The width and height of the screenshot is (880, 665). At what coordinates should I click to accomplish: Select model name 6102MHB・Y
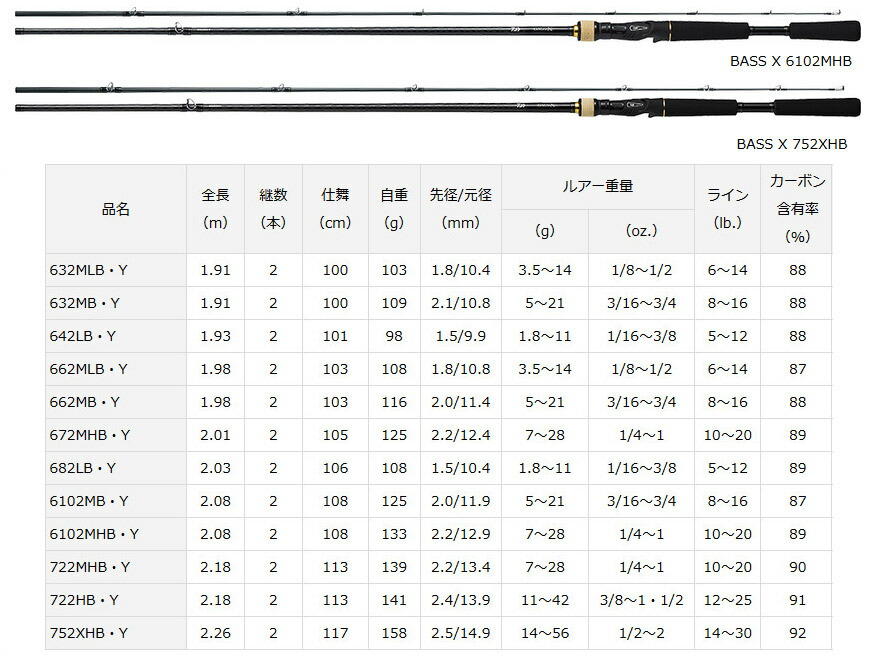(x=94, y=534)
